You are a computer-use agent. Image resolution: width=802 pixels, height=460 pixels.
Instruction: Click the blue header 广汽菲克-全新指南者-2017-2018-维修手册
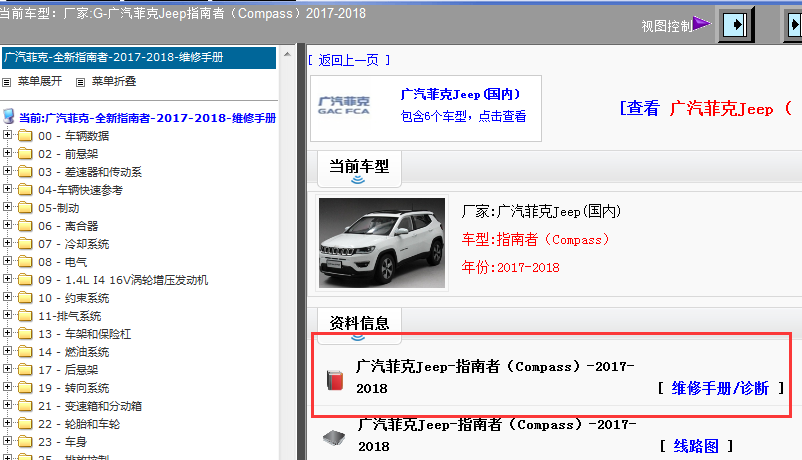point(139,57)
